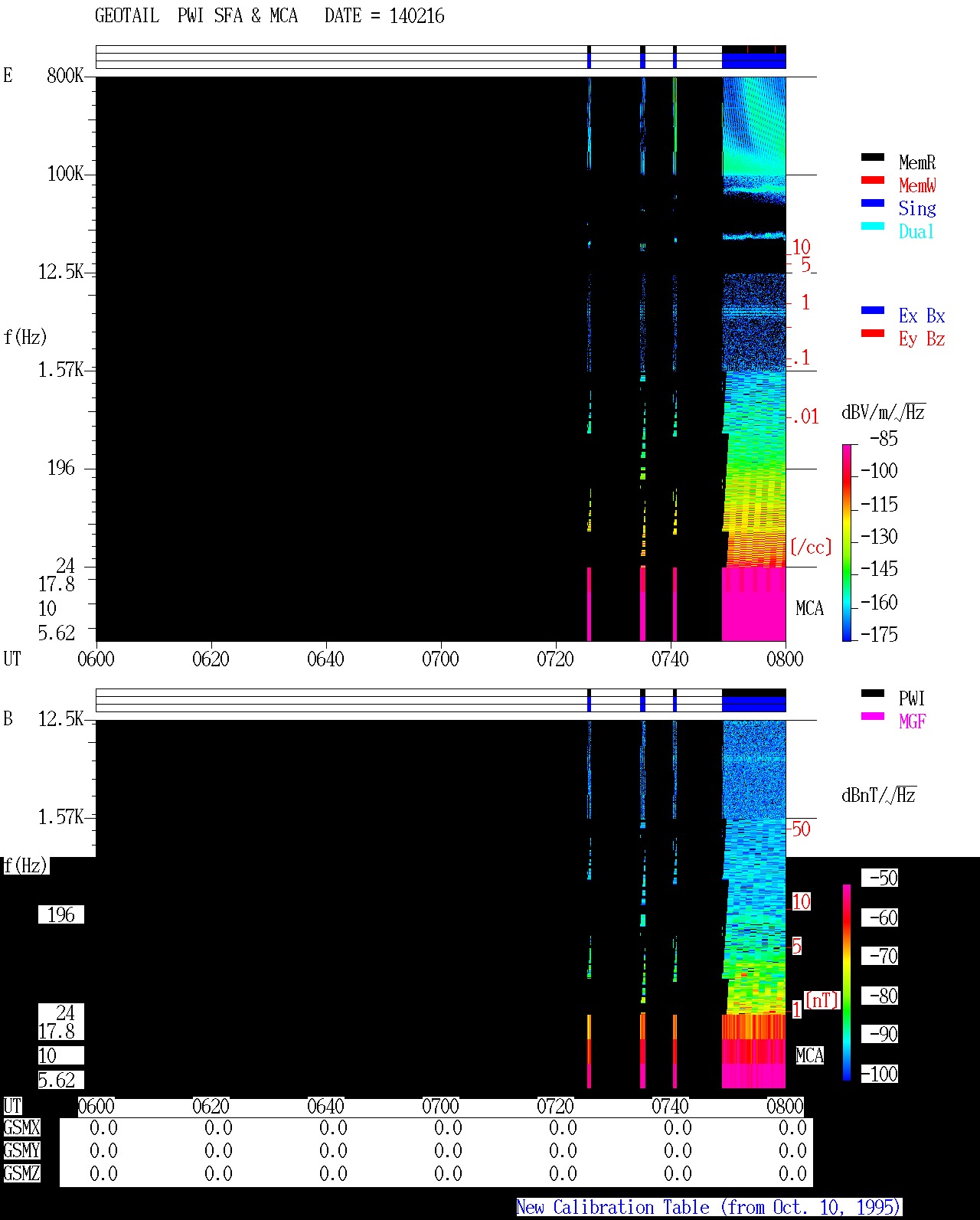Click the magenta MGF legend swatch
Viewport: 980px width, 1220px height.
click(x=873, y=716)
